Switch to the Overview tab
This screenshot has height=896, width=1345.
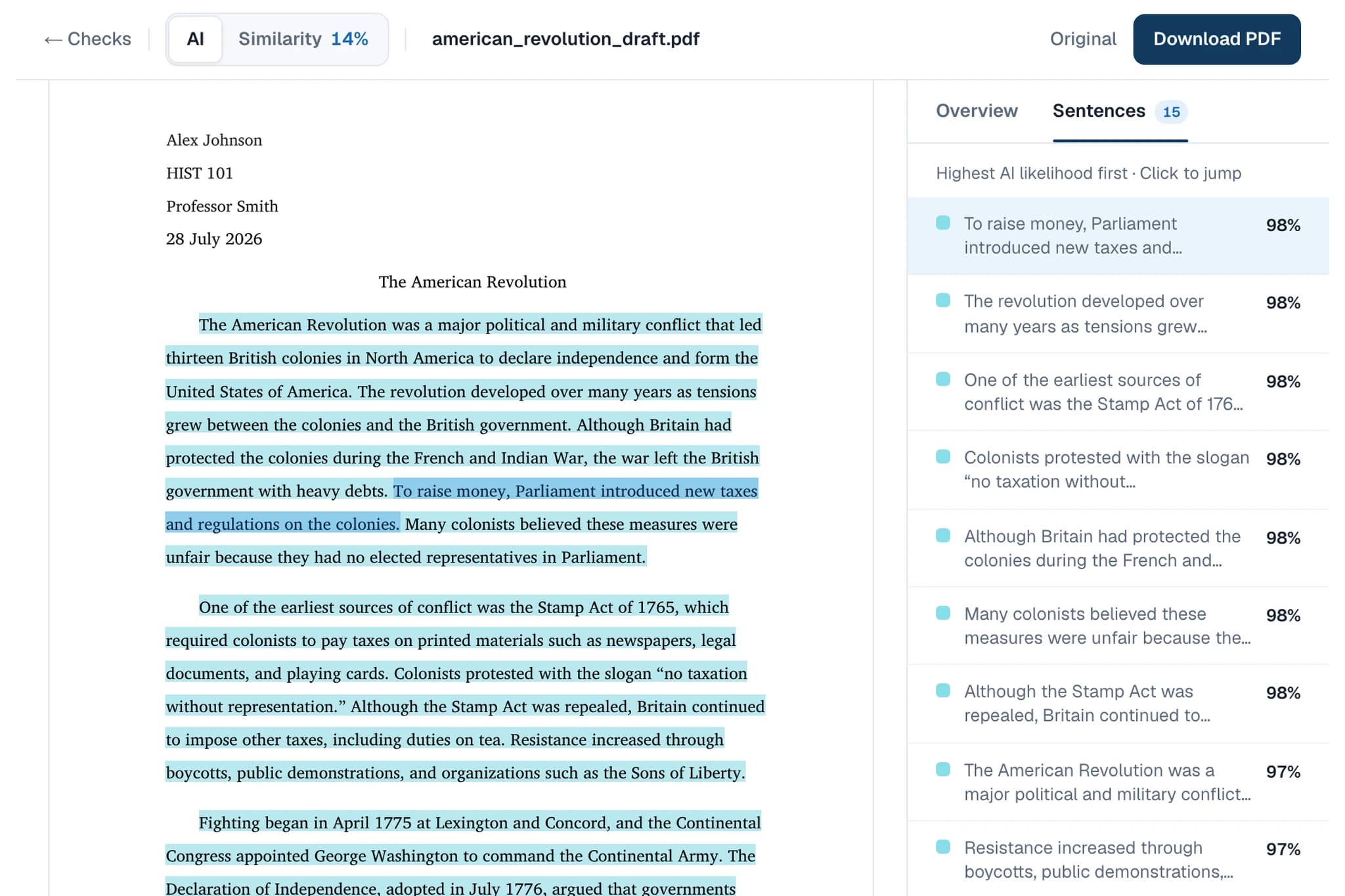coord(977,111)
